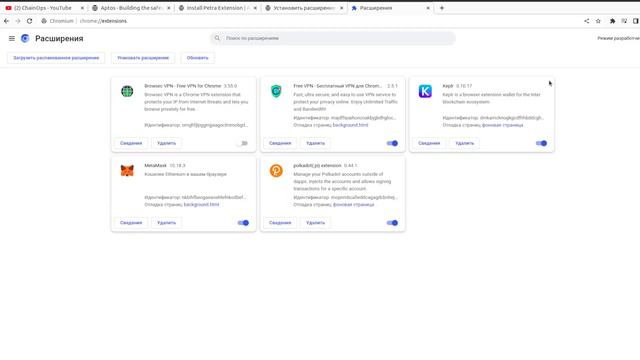
Task: Toggle the browser side panel icon
Action: (636, 21)
